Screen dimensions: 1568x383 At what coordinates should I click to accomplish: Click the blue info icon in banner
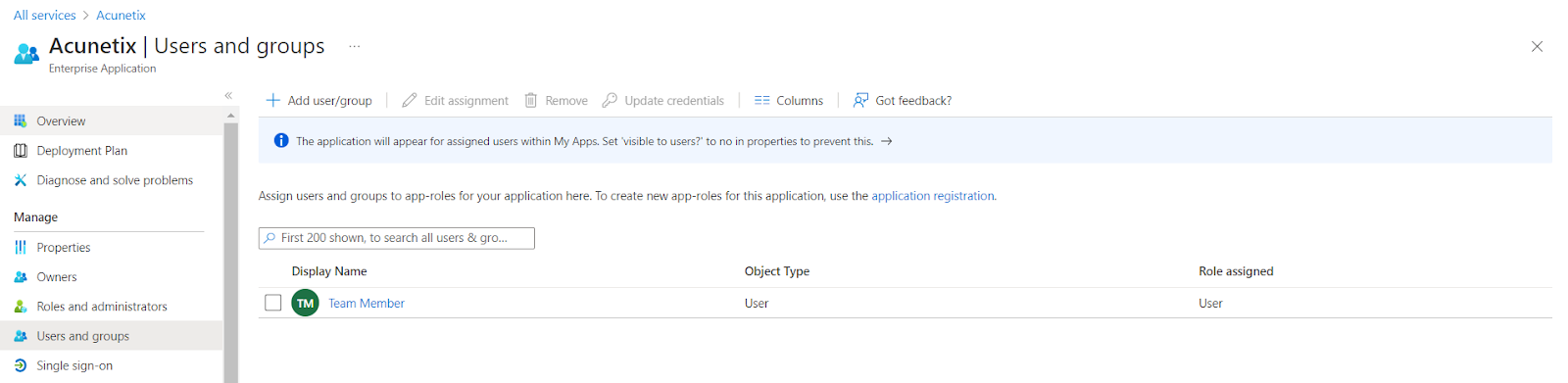281,141
